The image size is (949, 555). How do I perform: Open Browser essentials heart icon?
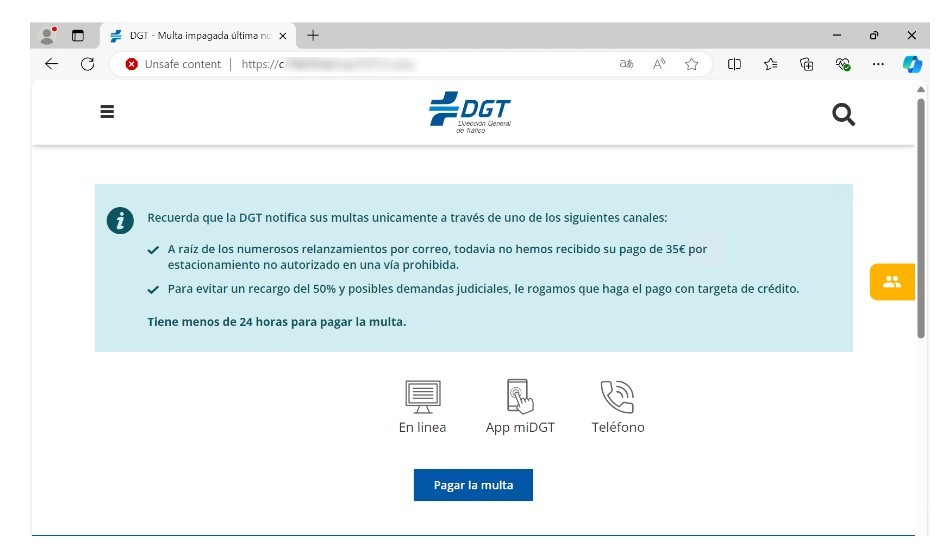coord(842,64)
